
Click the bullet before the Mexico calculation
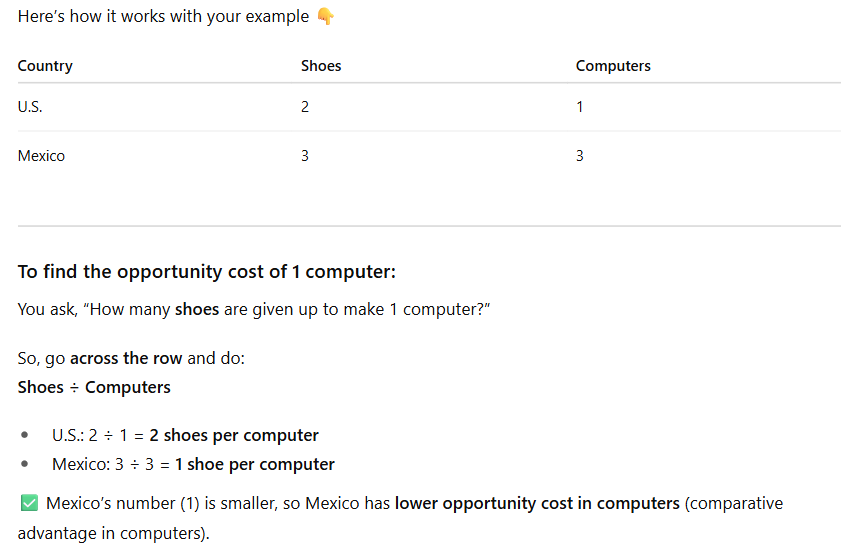click(x=25, y=465)
